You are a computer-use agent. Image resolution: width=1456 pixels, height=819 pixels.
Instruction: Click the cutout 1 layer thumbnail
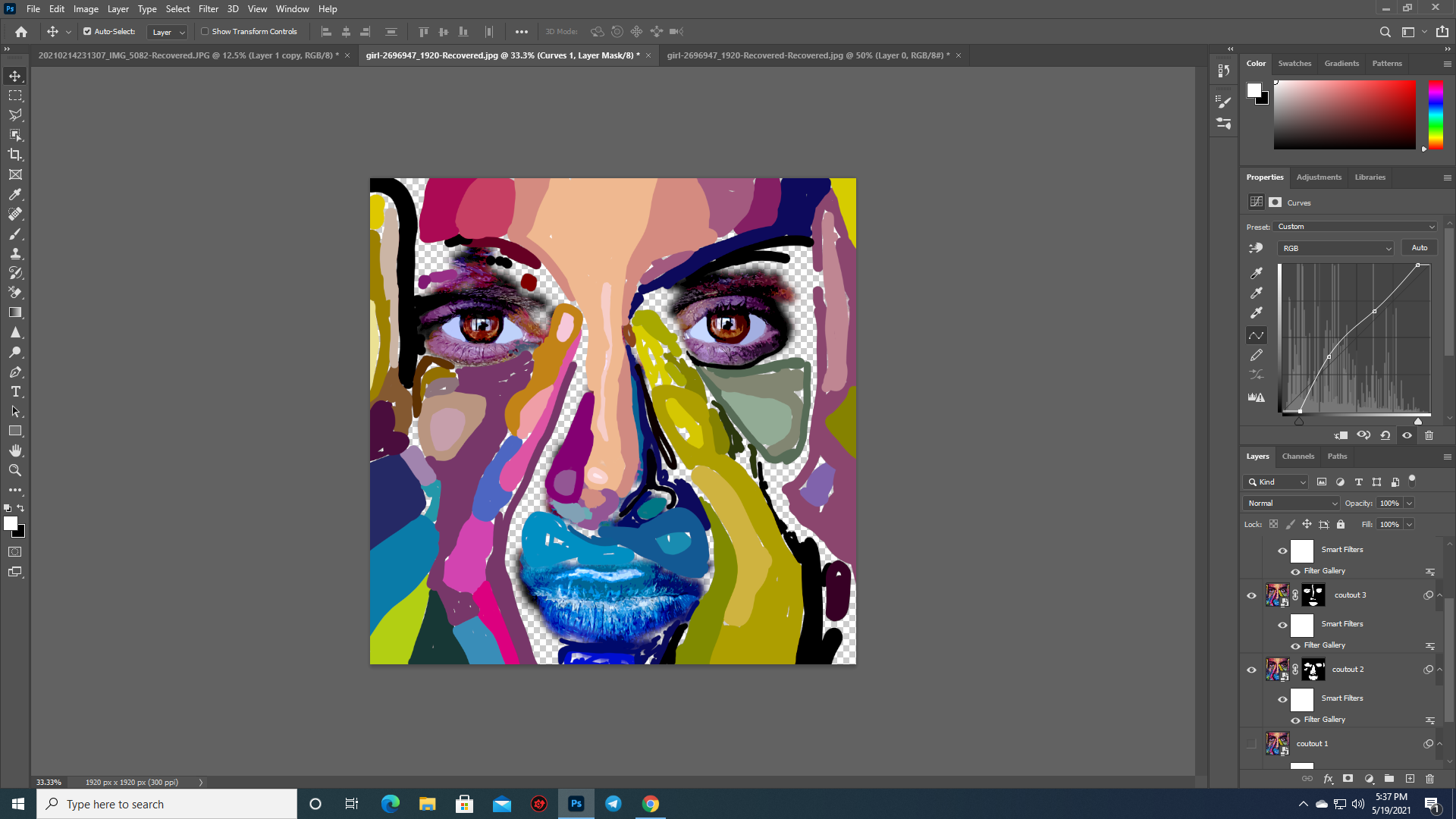(x=1278, y=744)
